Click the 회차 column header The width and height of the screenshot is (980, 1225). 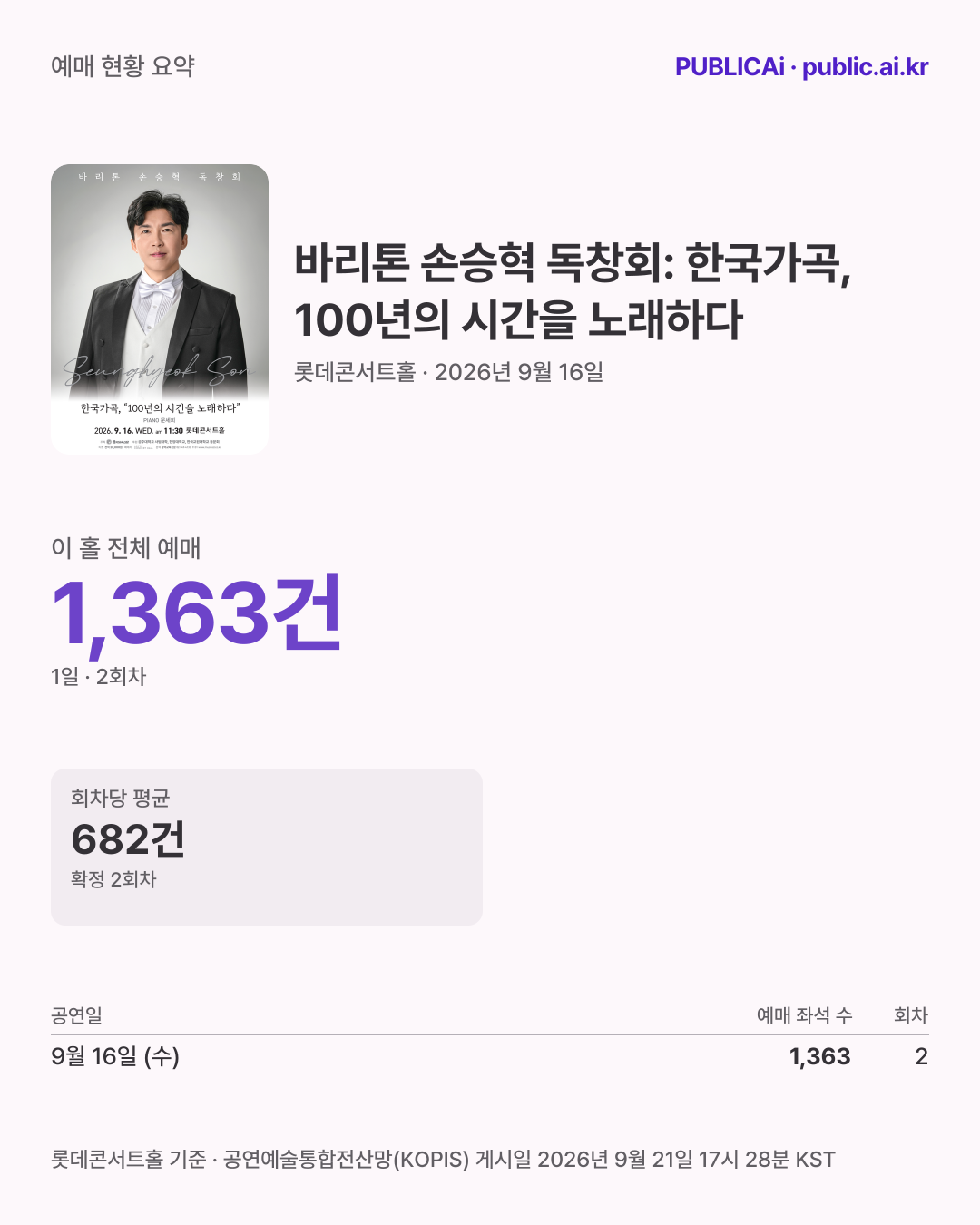tap(911, 1015)
